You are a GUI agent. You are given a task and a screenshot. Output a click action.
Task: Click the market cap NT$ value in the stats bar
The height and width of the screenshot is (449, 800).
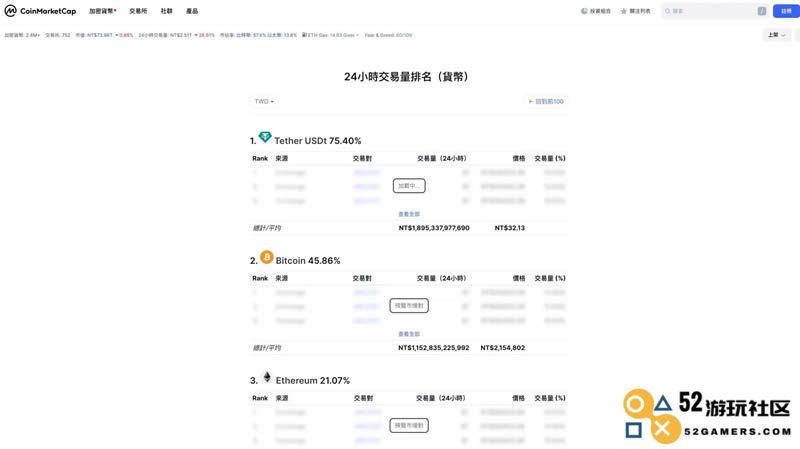click(x=99, y=35)
